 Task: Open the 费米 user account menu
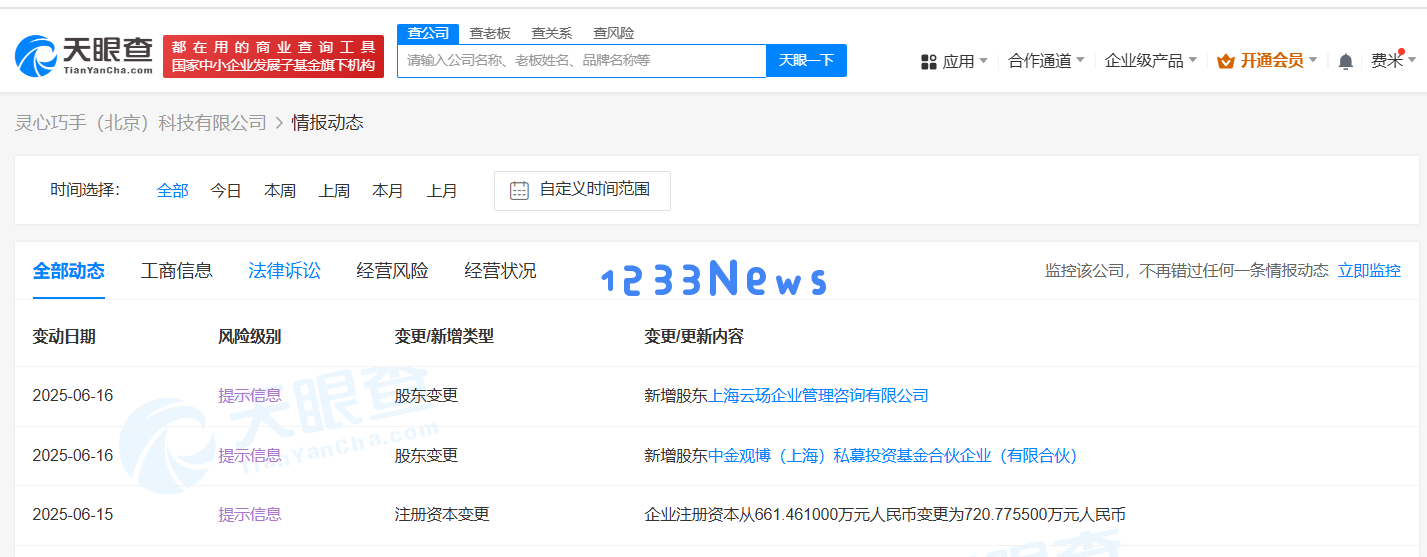[1393, 61]
